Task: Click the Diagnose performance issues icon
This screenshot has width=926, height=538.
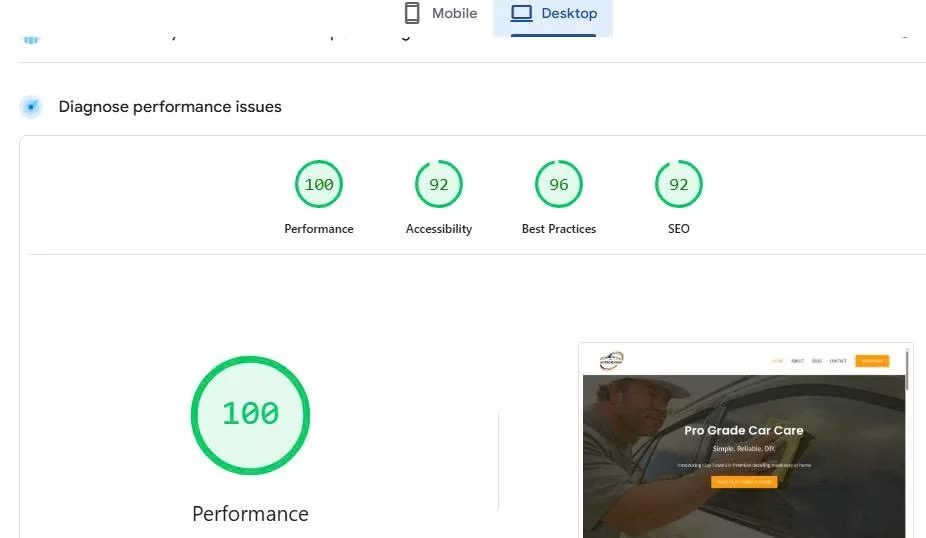Action: pyautogui.click(x=31, y=107)
